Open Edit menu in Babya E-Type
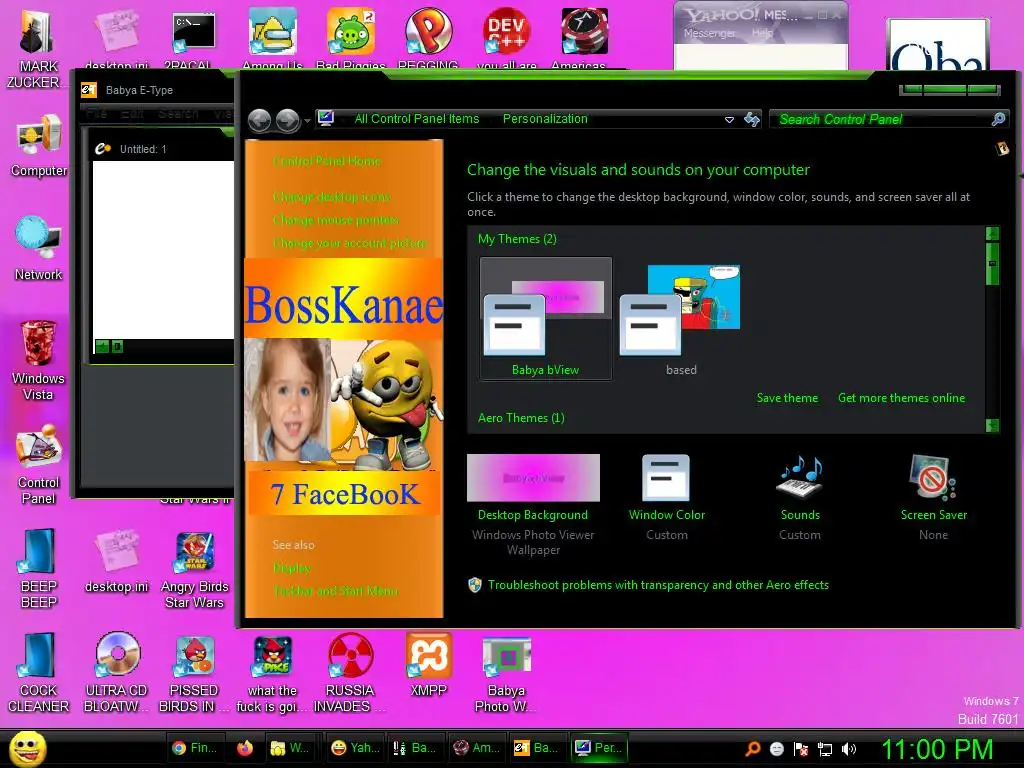The width and height of the screenshot is (1024, 768). coord(132,114)
